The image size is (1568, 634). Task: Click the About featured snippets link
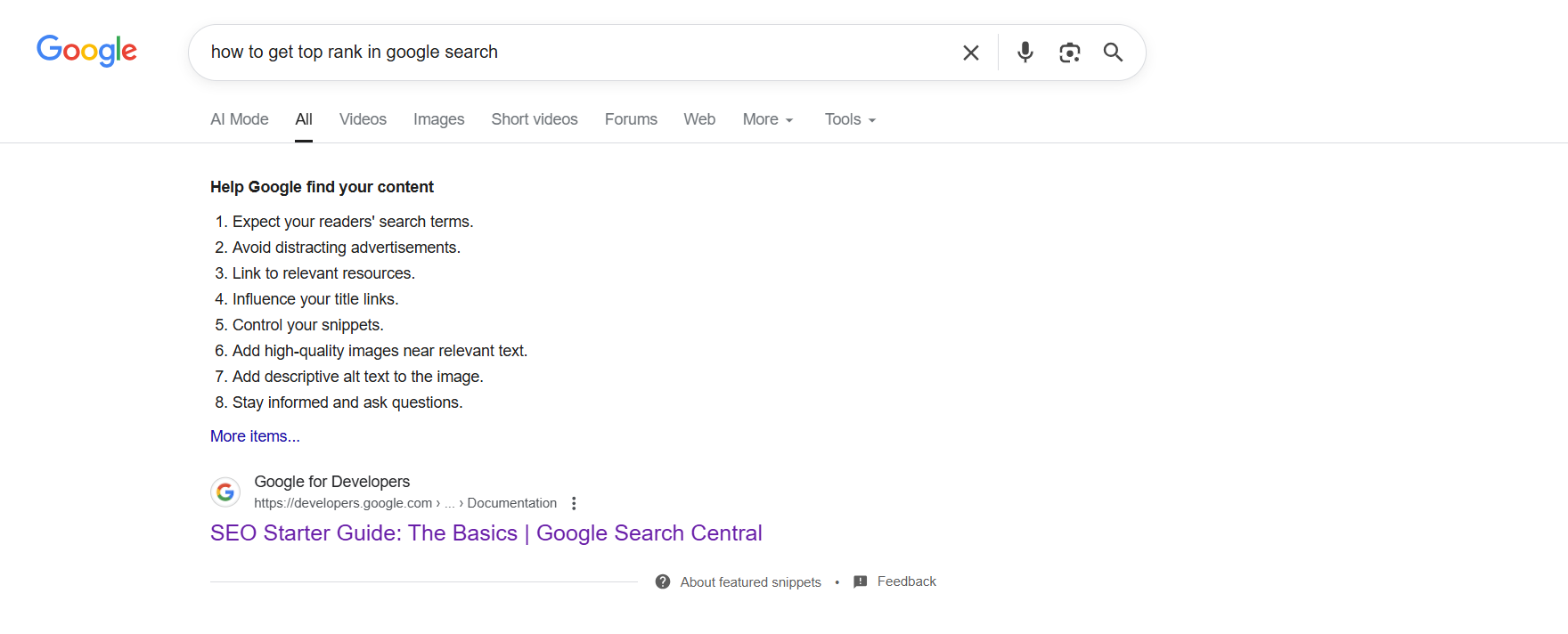tap(750, 582)
